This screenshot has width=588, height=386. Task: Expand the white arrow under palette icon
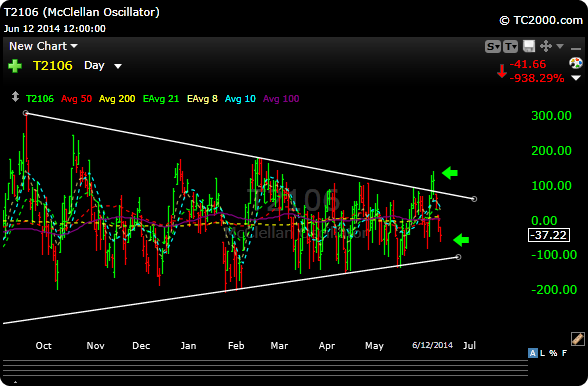pos(576,78)
